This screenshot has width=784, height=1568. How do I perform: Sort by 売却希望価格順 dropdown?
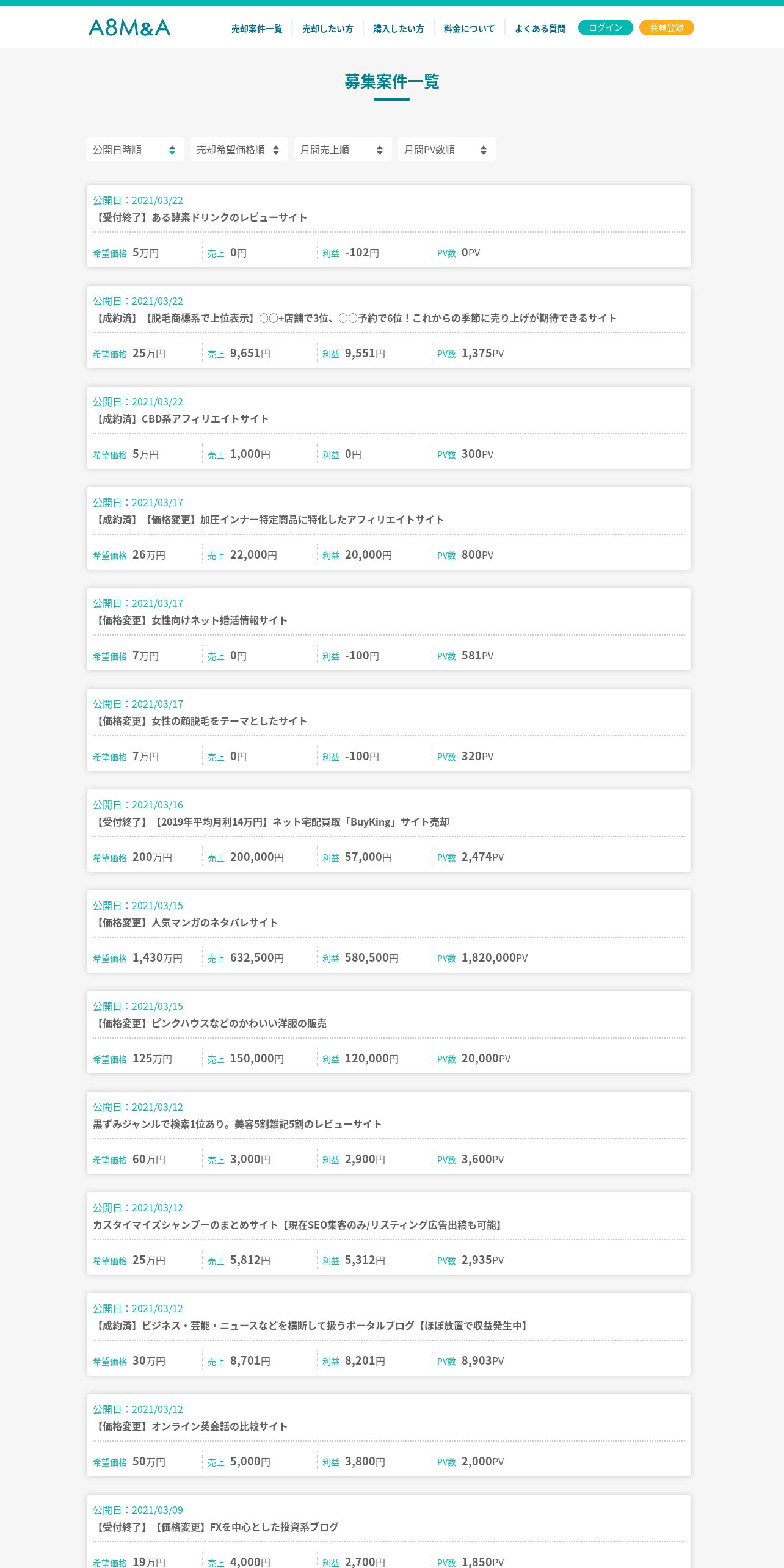239,150
